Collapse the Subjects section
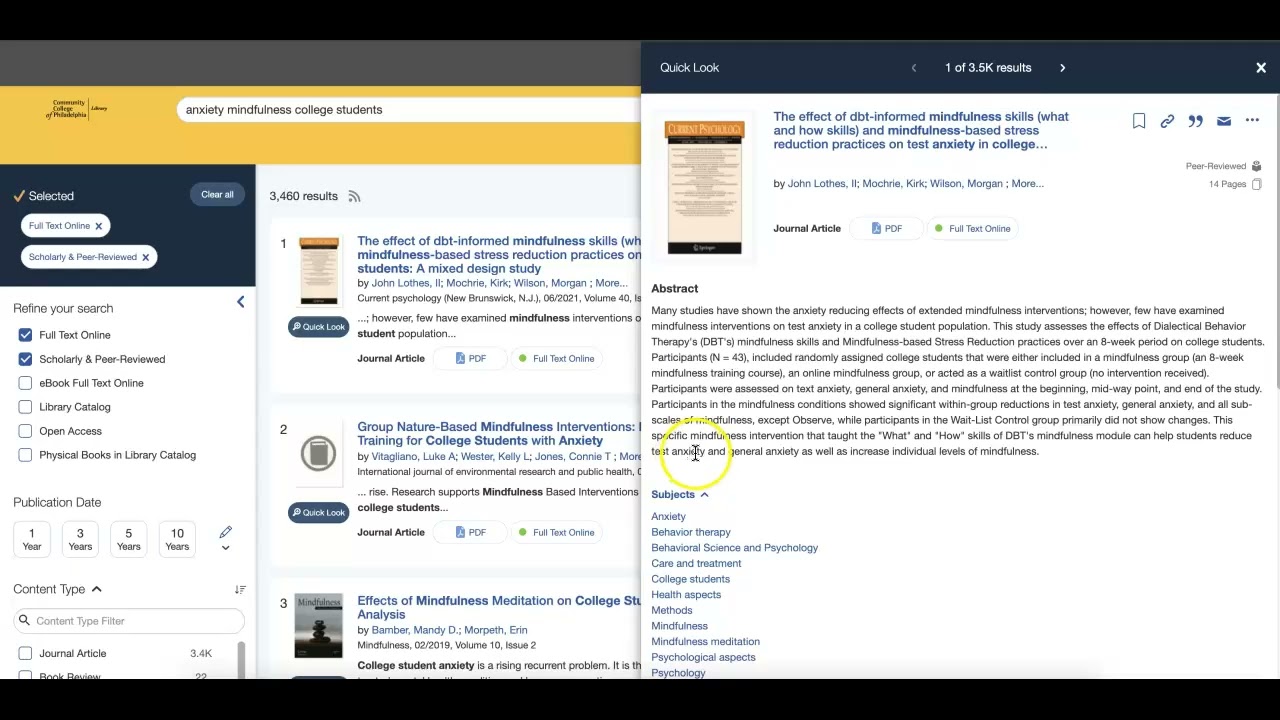Image resolution: width=1280 pixels, height=720 pixels. tap(680, 494)
